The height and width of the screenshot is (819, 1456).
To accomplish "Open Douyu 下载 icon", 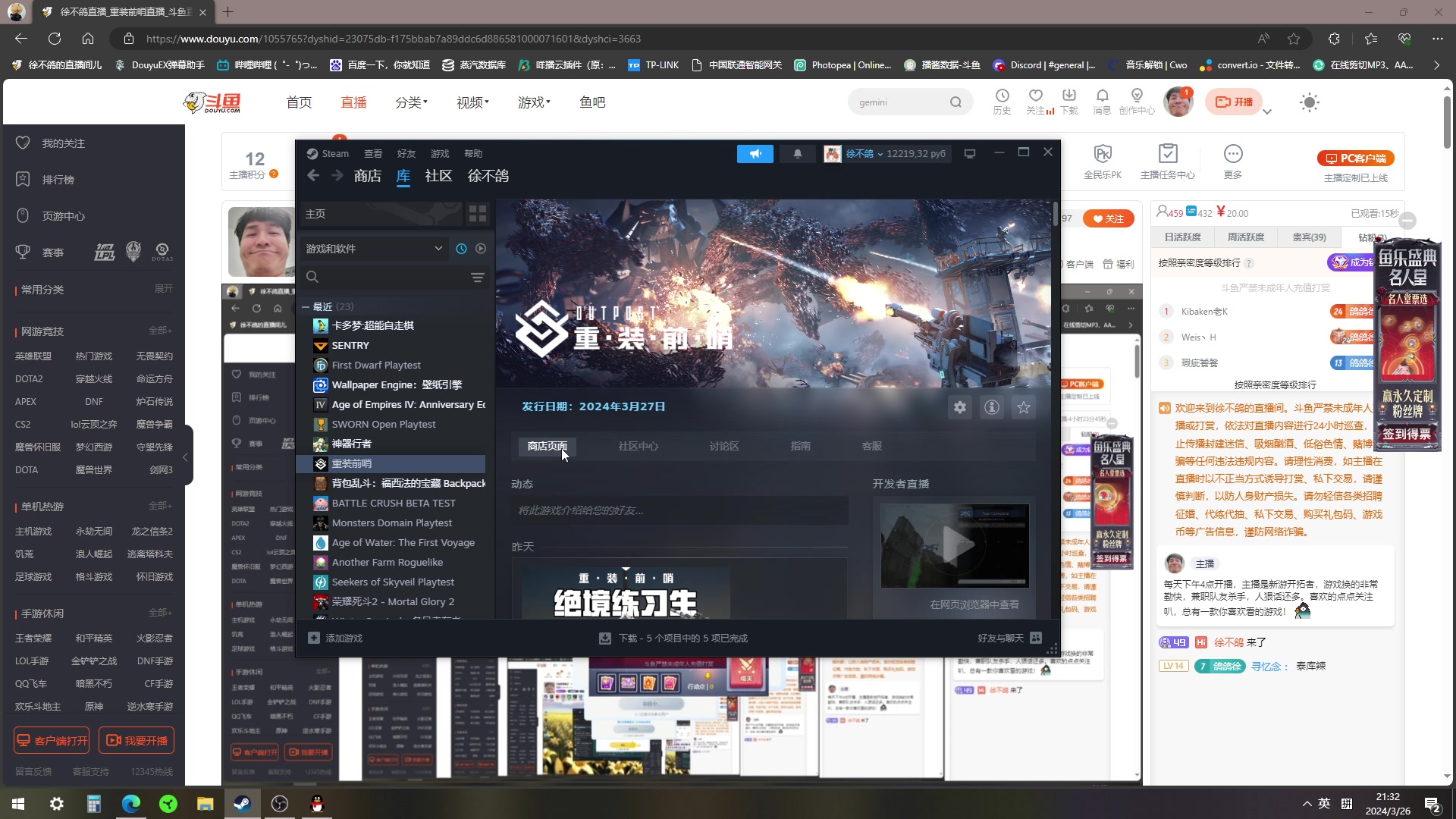I will click(x=1069, y=102).
